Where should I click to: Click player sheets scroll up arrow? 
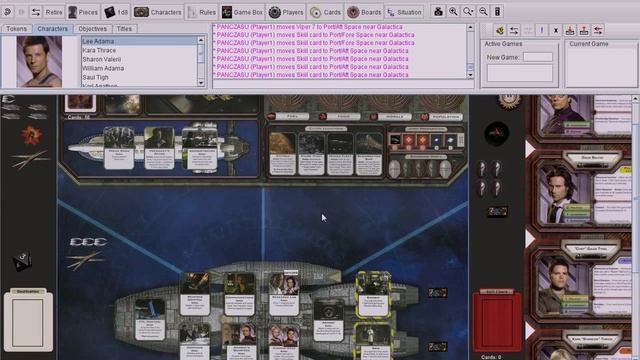point(636,99)
